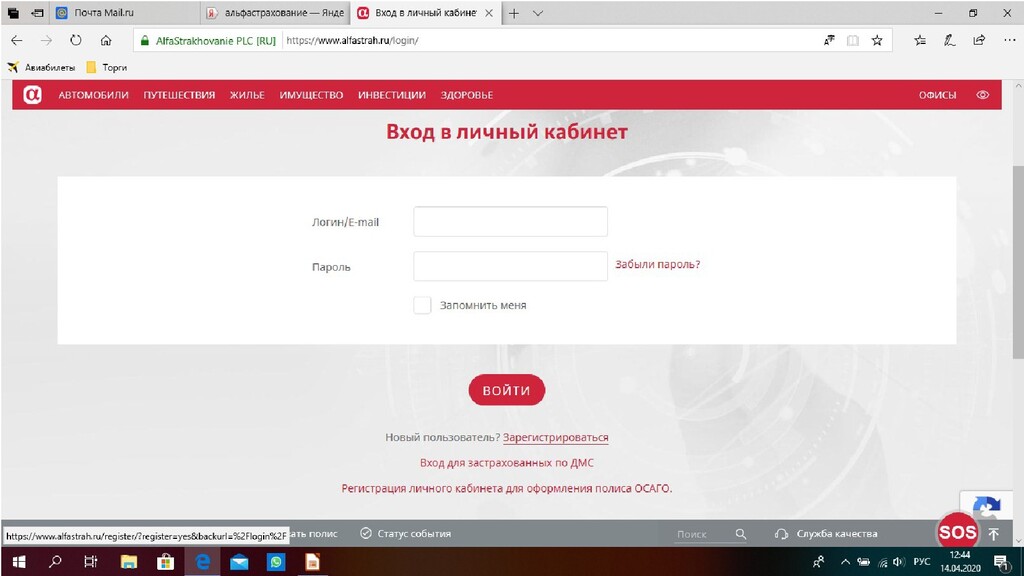Image resolution: width=1024 pixels, height=576 pixels.
Task: Click the browser address bar URL
Action: point(353,40)
